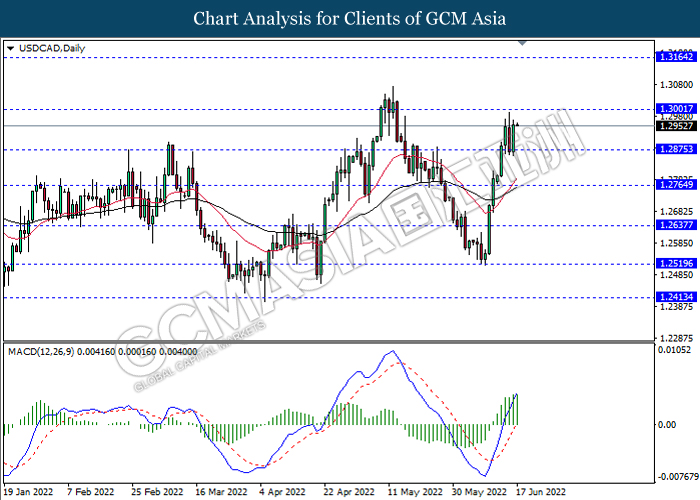Click the Chart Analysis for Clients header title

point(350,19)
